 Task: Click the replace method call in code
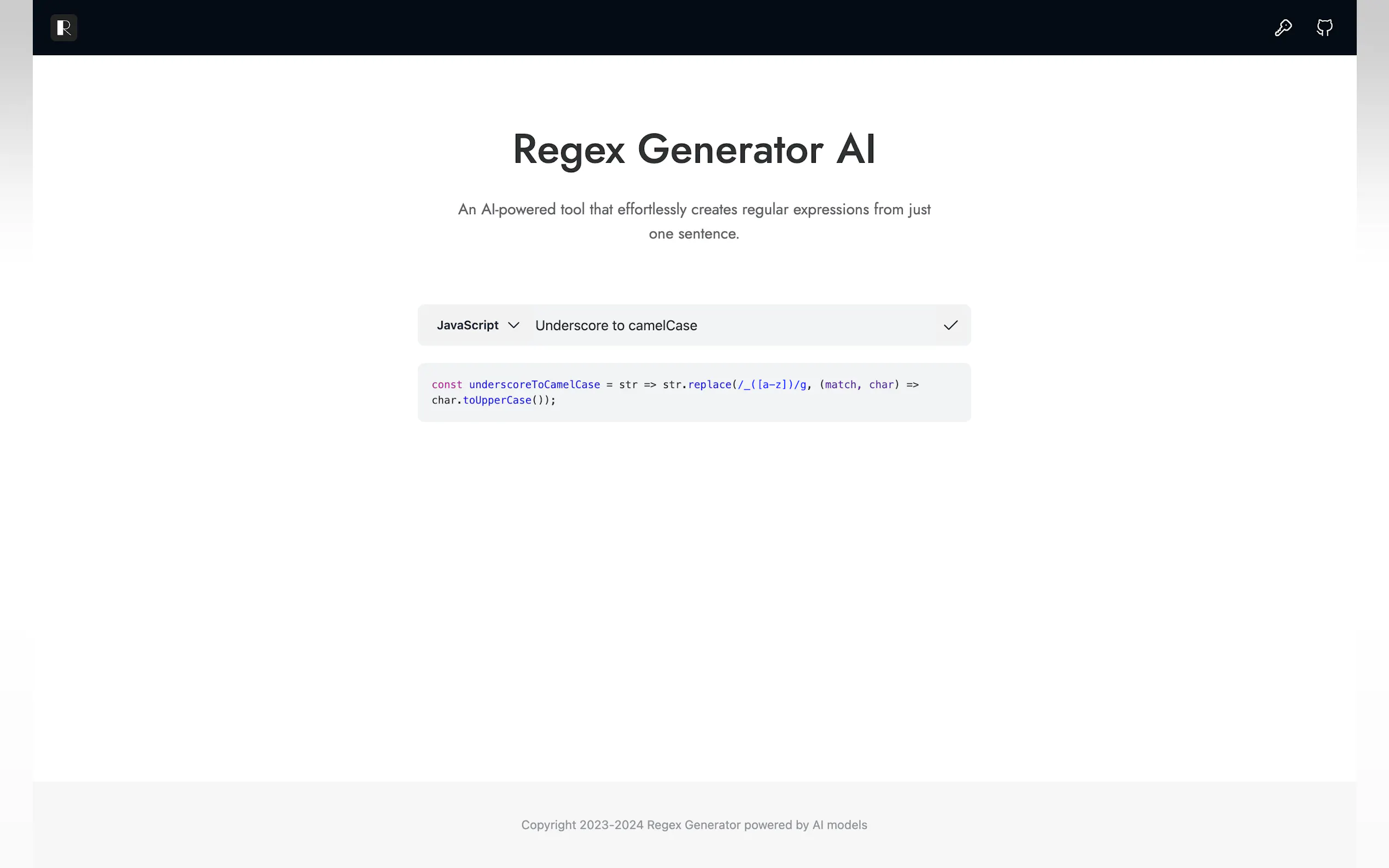709,385
